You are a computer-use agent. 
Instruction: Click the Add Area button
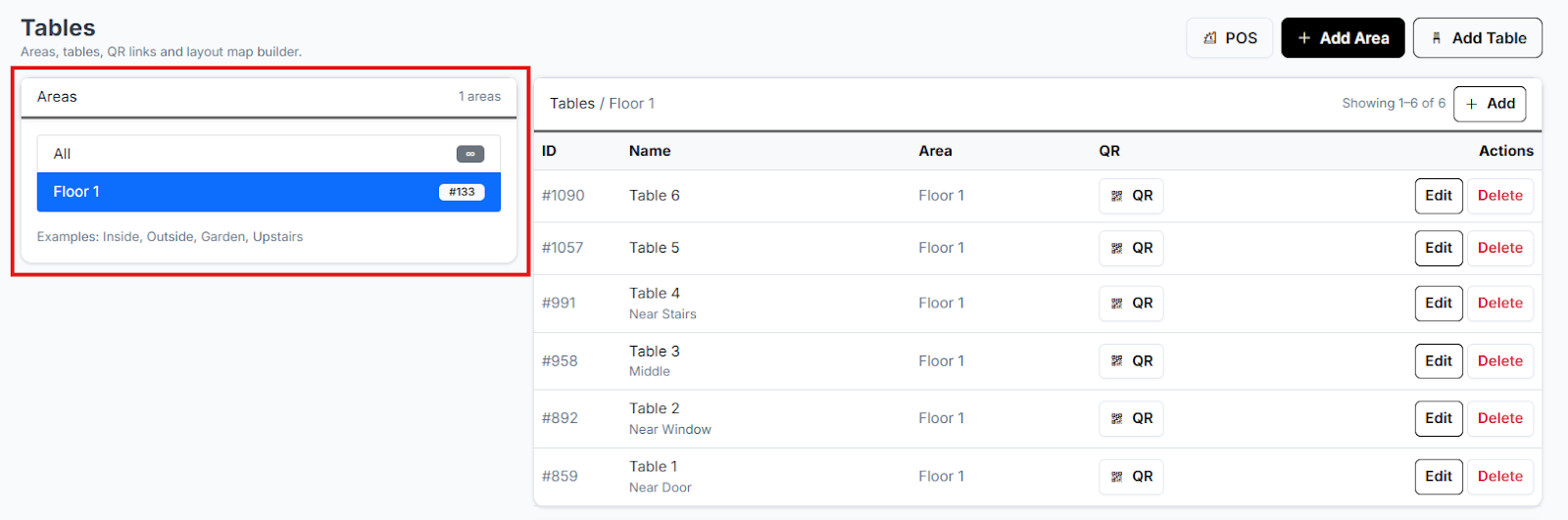tap(1343, 38)
